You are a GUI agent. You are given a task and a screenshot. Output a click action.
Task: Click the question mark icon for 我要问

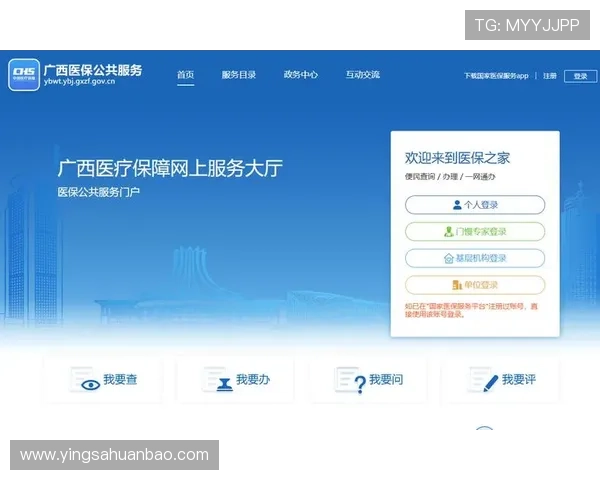pyautogui.click(x=360, y=384)
